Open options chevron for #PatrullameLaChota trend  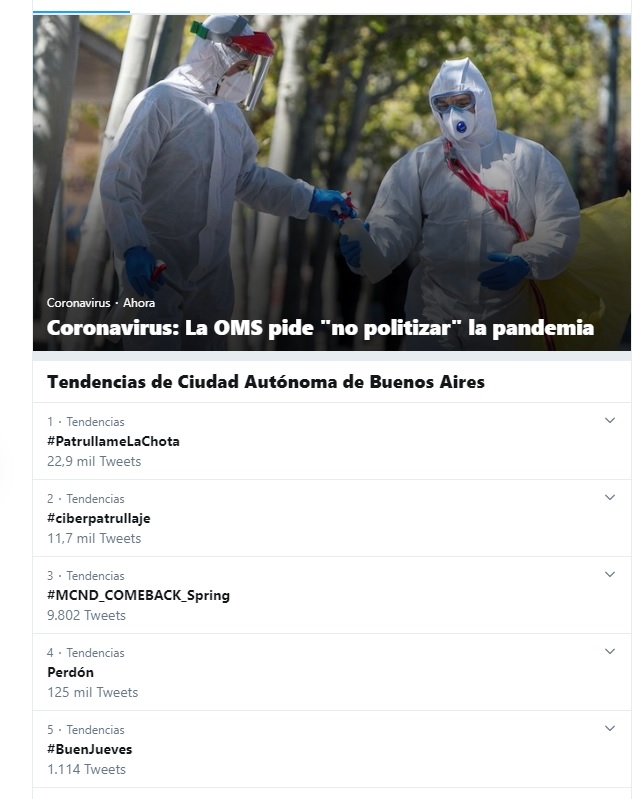click(x=609, y=420)
